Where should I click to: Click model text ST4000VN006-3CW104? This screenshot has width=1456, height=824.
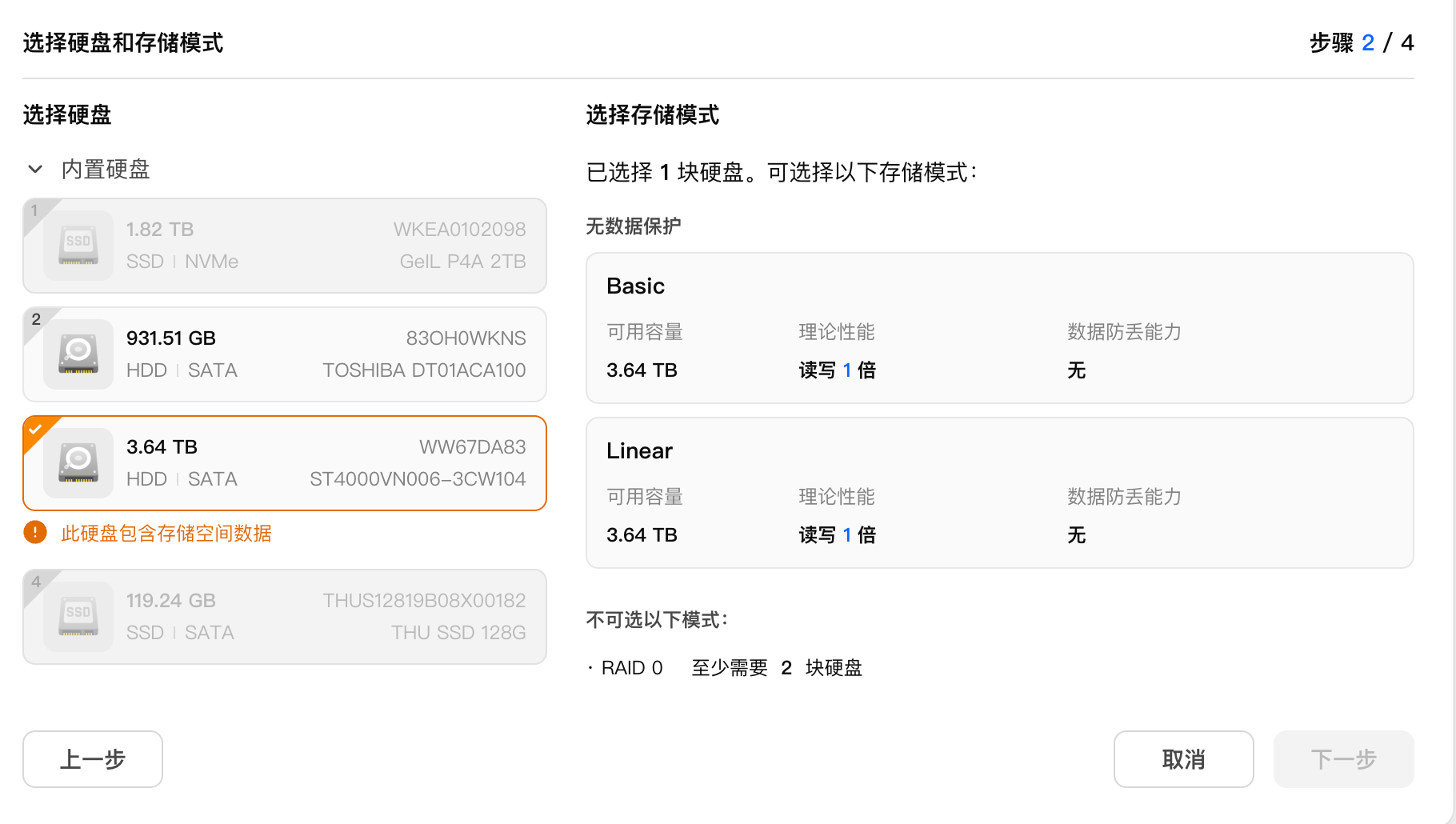(x=418, y=479)
